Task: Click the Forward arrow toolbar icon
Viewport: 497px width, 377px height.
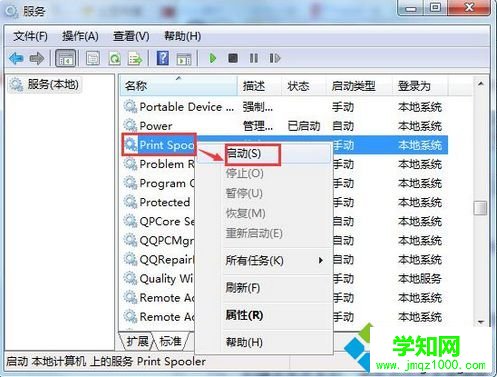Action: point(37,59)
